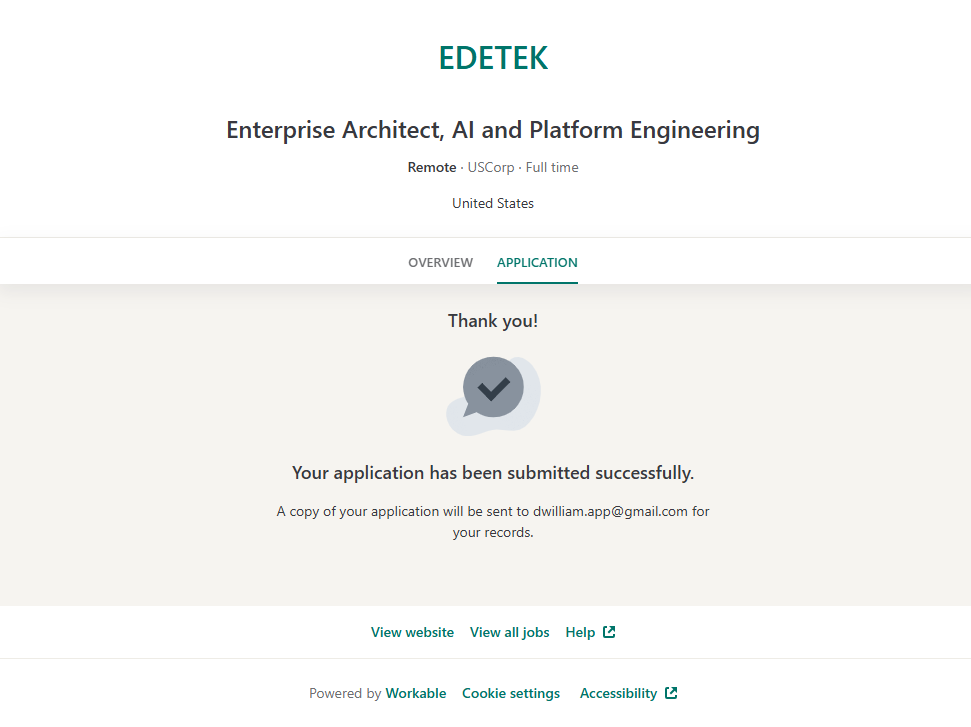Click the application submitted successfully message

pyautogui.click(x=493, y=472)
